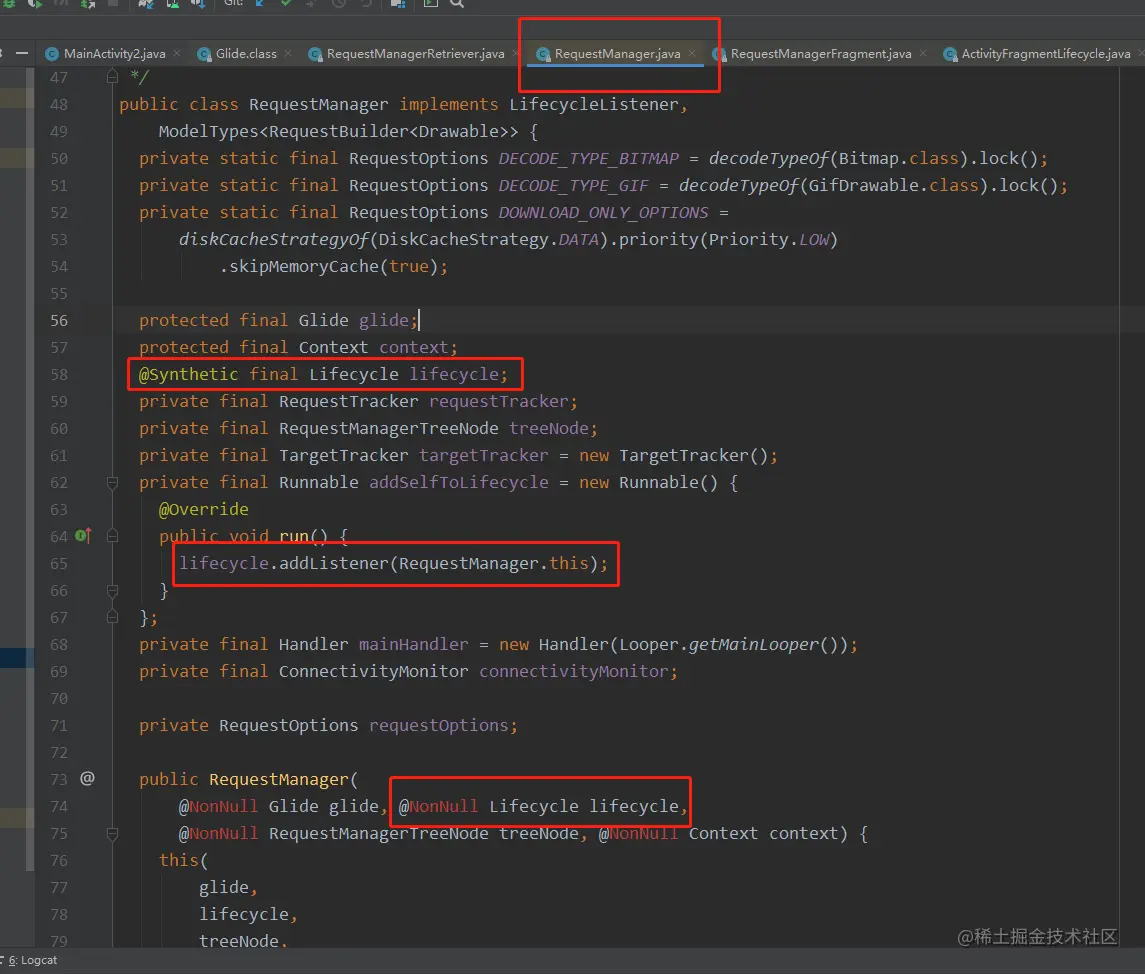Click diskCacheStrategyOf on line 53
1145x974 pixels.
[274, 239]
